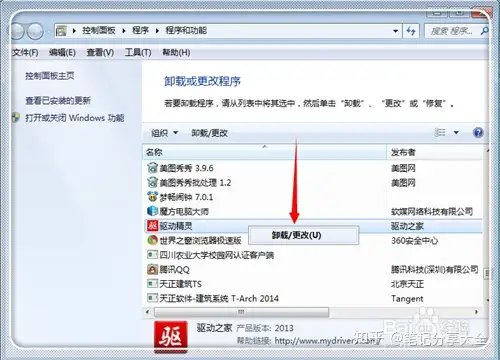The width and height of the screenshot is (500, 360).
Task: Open the 查看已安装的更新 link
Action: click(x=58, y=100)
